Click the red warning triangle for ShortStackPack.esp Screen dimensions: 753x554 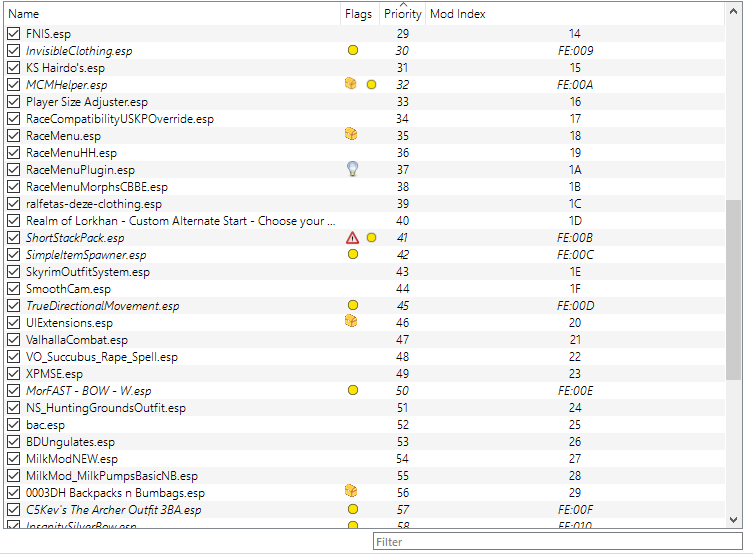click(352, 238)
